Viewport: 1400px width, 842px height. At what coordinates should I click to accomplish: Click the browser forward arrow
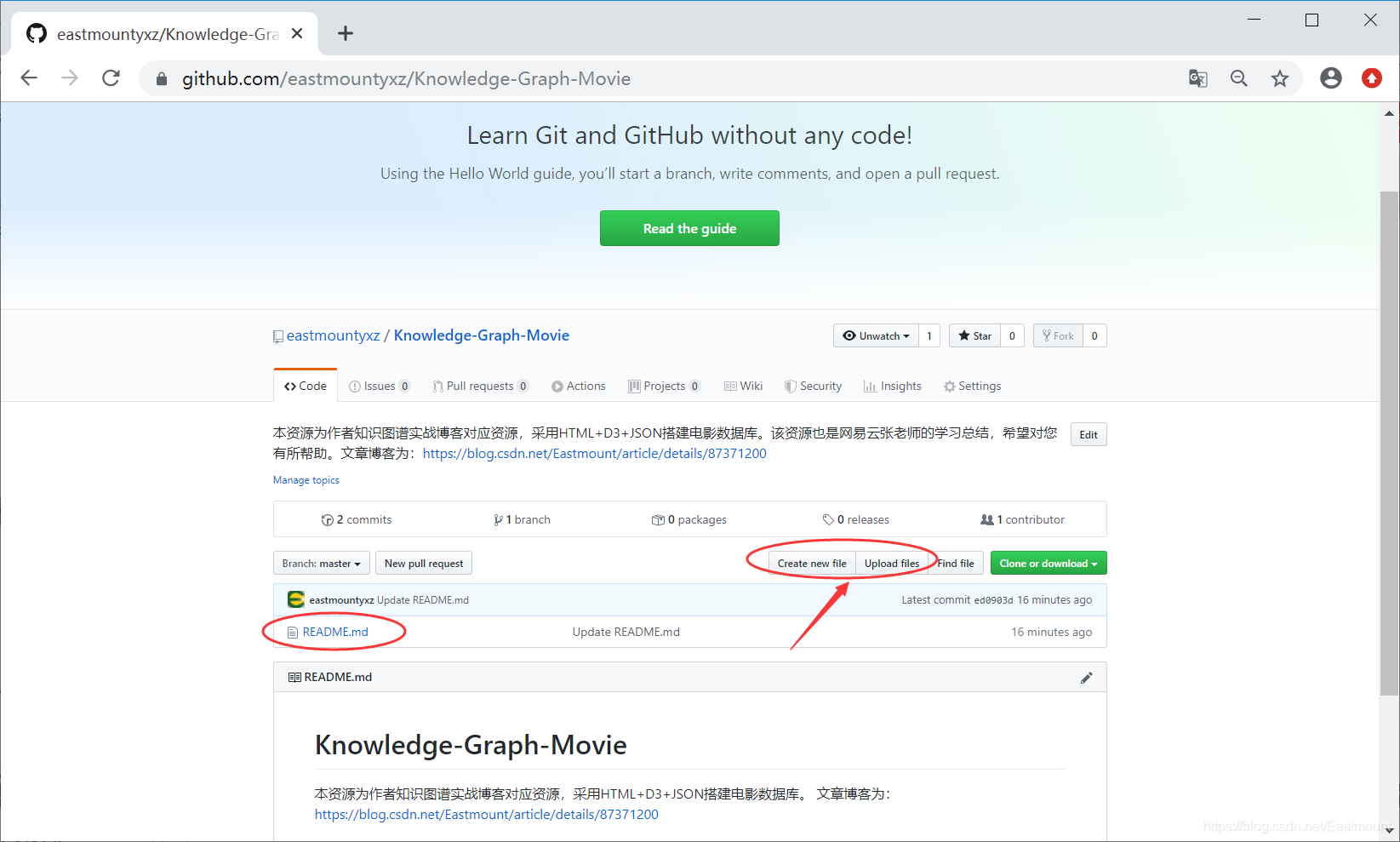pyautogui.click(x=70, y=78)
